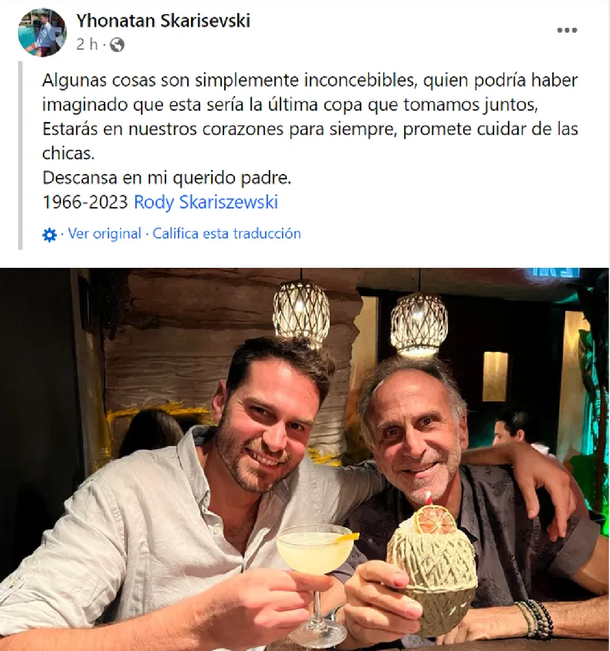Click the 1966-2023 years text
Image resolution: width=610 pixels, height=651 pixels.
coord(85,202)
